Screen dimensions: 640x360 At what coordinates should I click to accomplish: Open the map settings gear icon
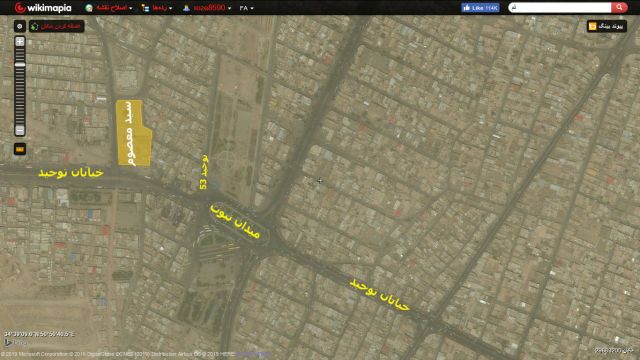[x=20, y=26]
